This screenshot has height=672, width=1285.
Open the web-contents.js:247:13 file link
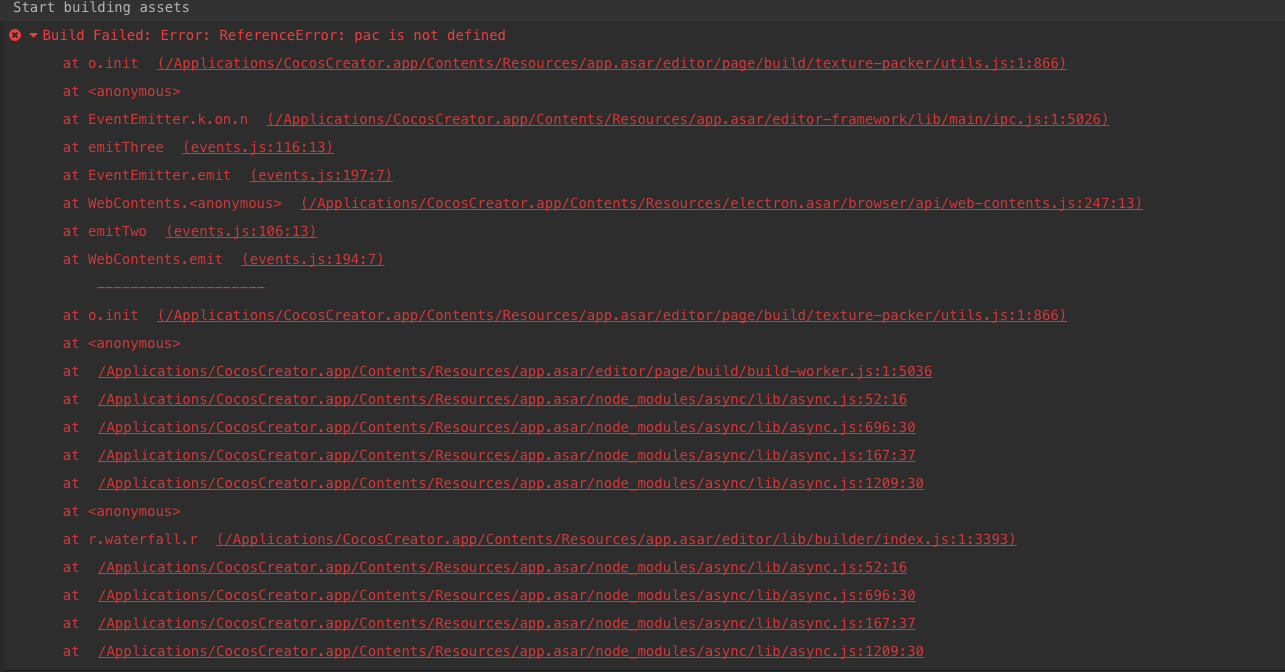[x=721, y=203]
